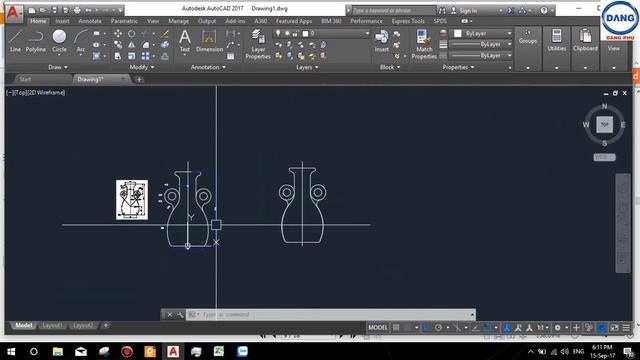Switch to the Manage ribbon tab

coord(178,21)
